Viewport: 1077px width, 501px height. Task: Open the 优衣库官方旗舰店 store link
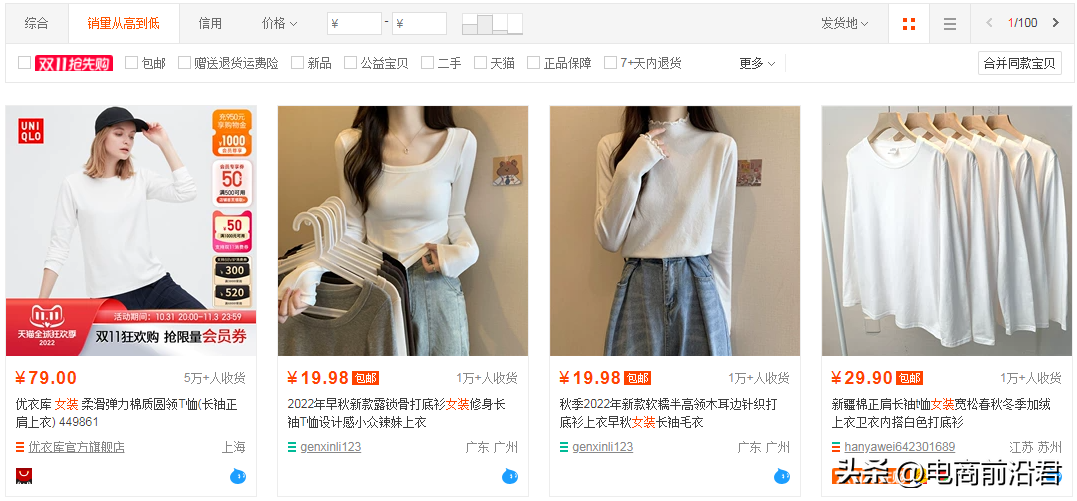(76, 447)
